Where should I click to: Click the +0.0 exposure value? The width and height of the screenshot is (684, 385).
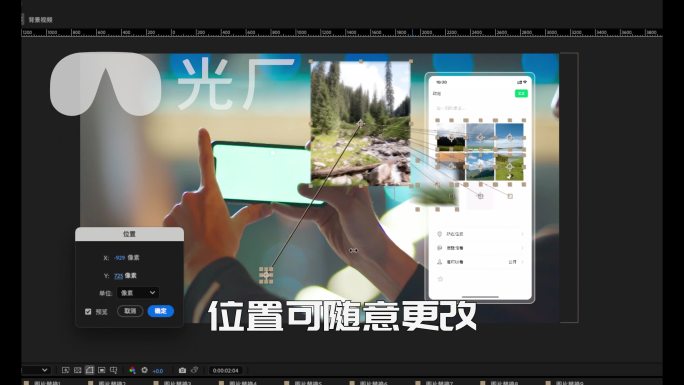158,371
